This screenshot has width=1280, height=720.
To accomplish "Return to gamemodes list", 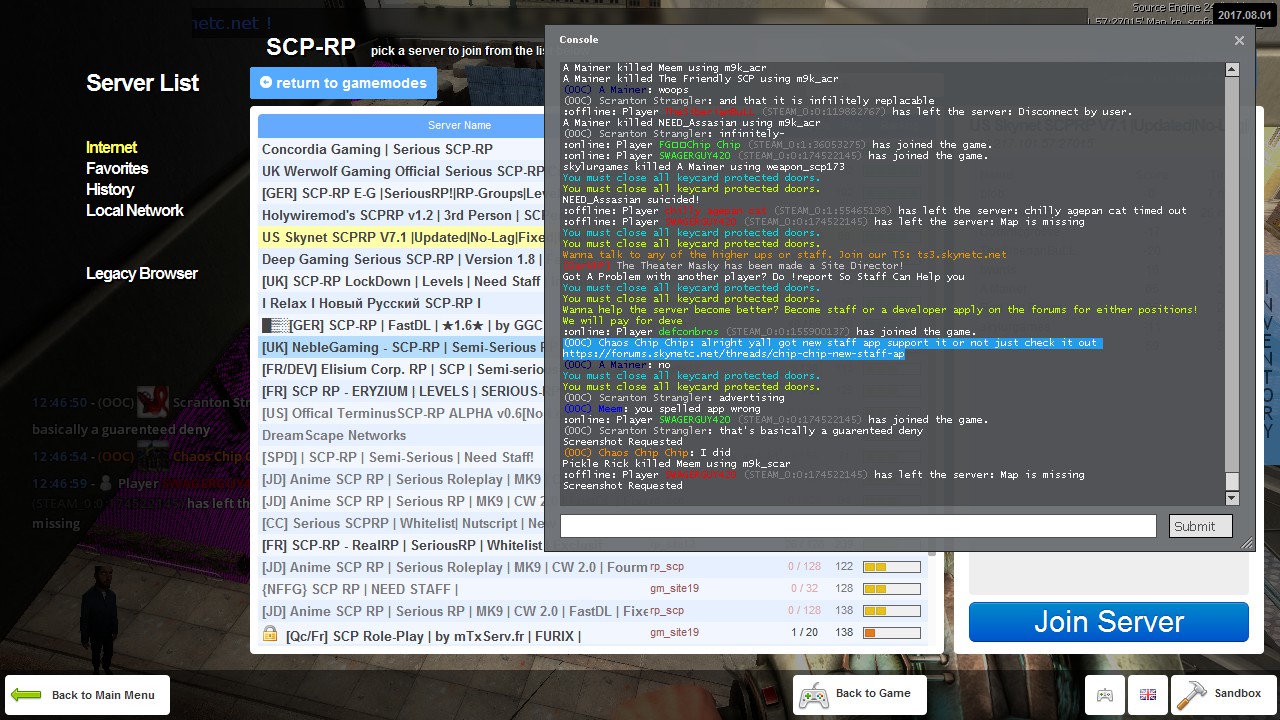I will 343,83.
